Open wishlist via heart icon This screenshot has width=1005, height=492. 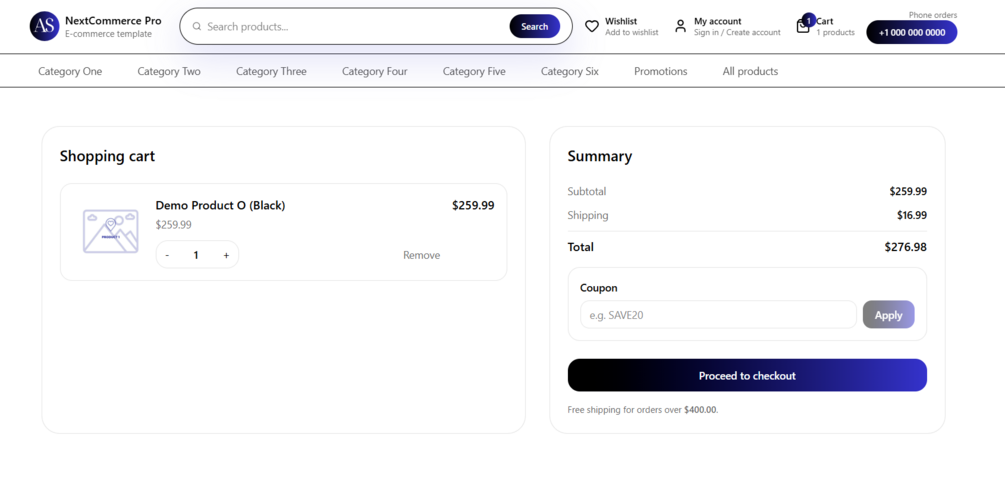pos(592,26)
